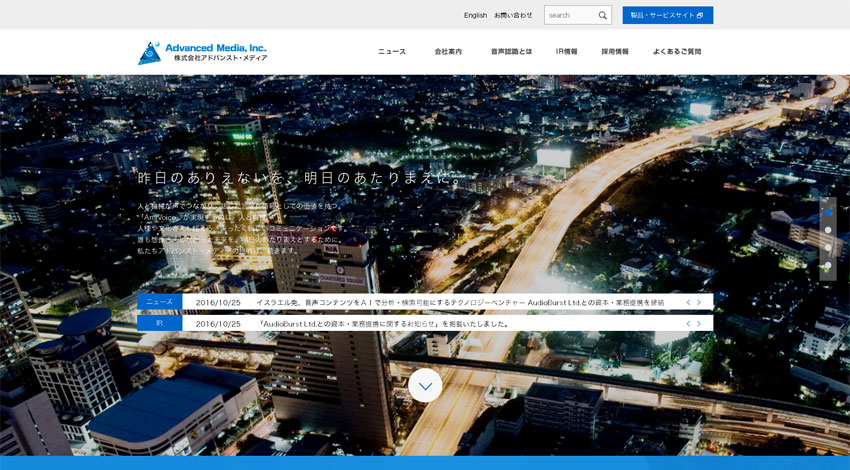Select the first (blue) slide indicator dot
850x470 pixels.
(828, 213)
